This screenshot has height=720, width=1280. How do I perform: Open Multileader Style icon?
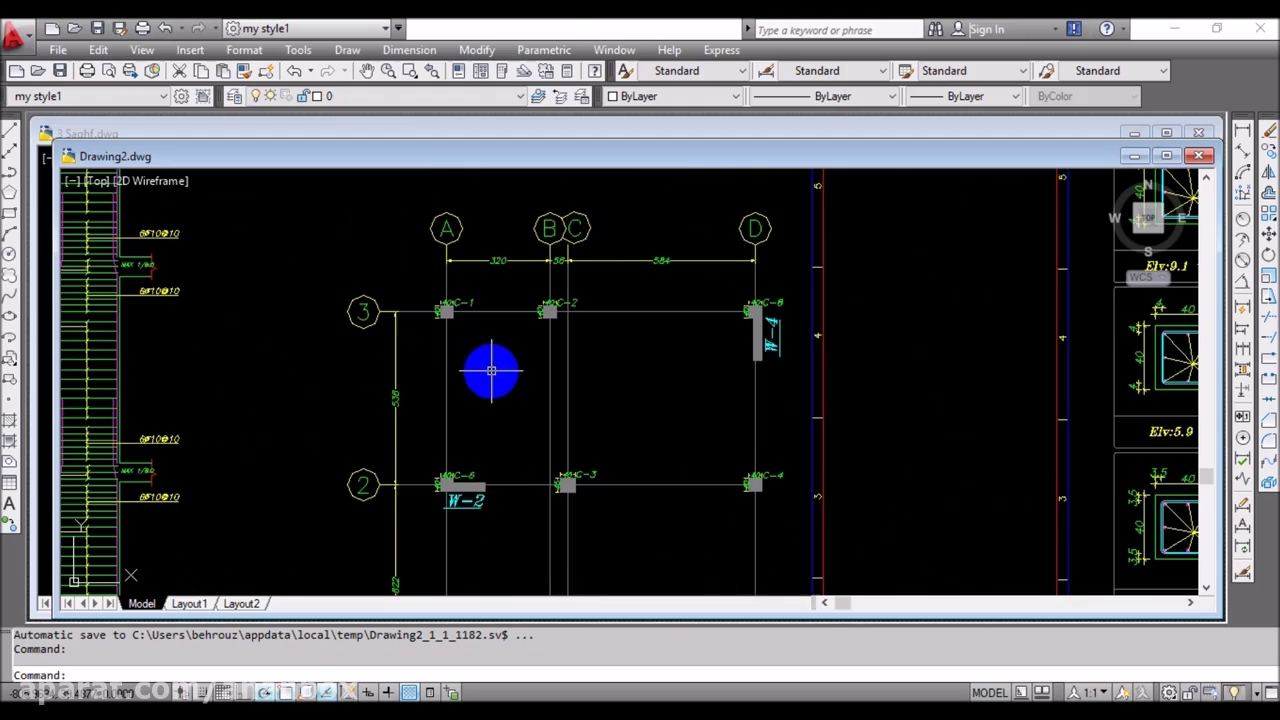[1046, 71]
